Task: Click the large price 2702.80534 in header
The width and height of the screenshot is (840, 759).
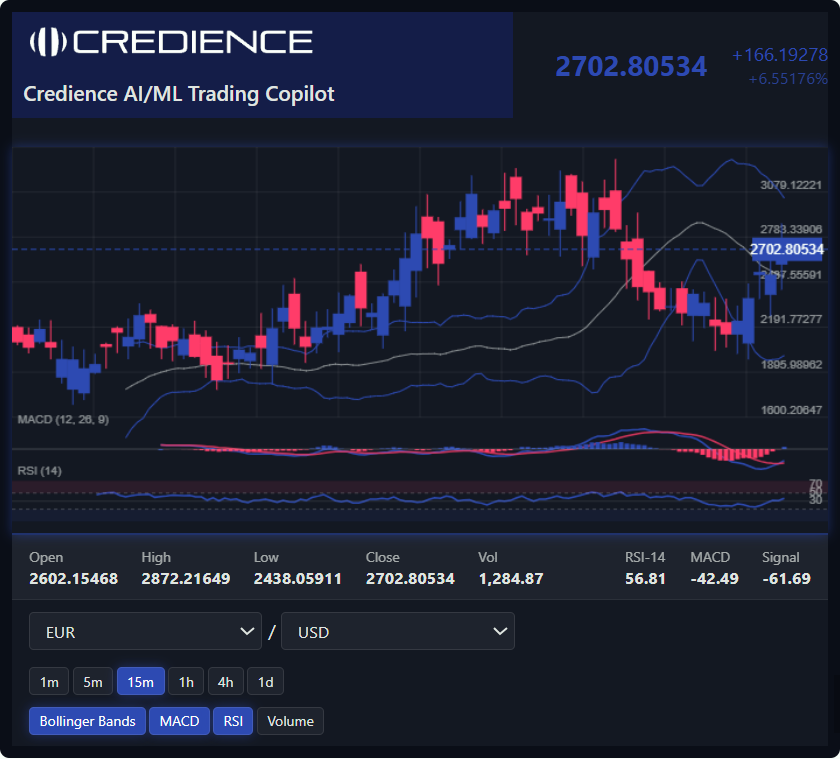Action: click(x=631, y=67)
